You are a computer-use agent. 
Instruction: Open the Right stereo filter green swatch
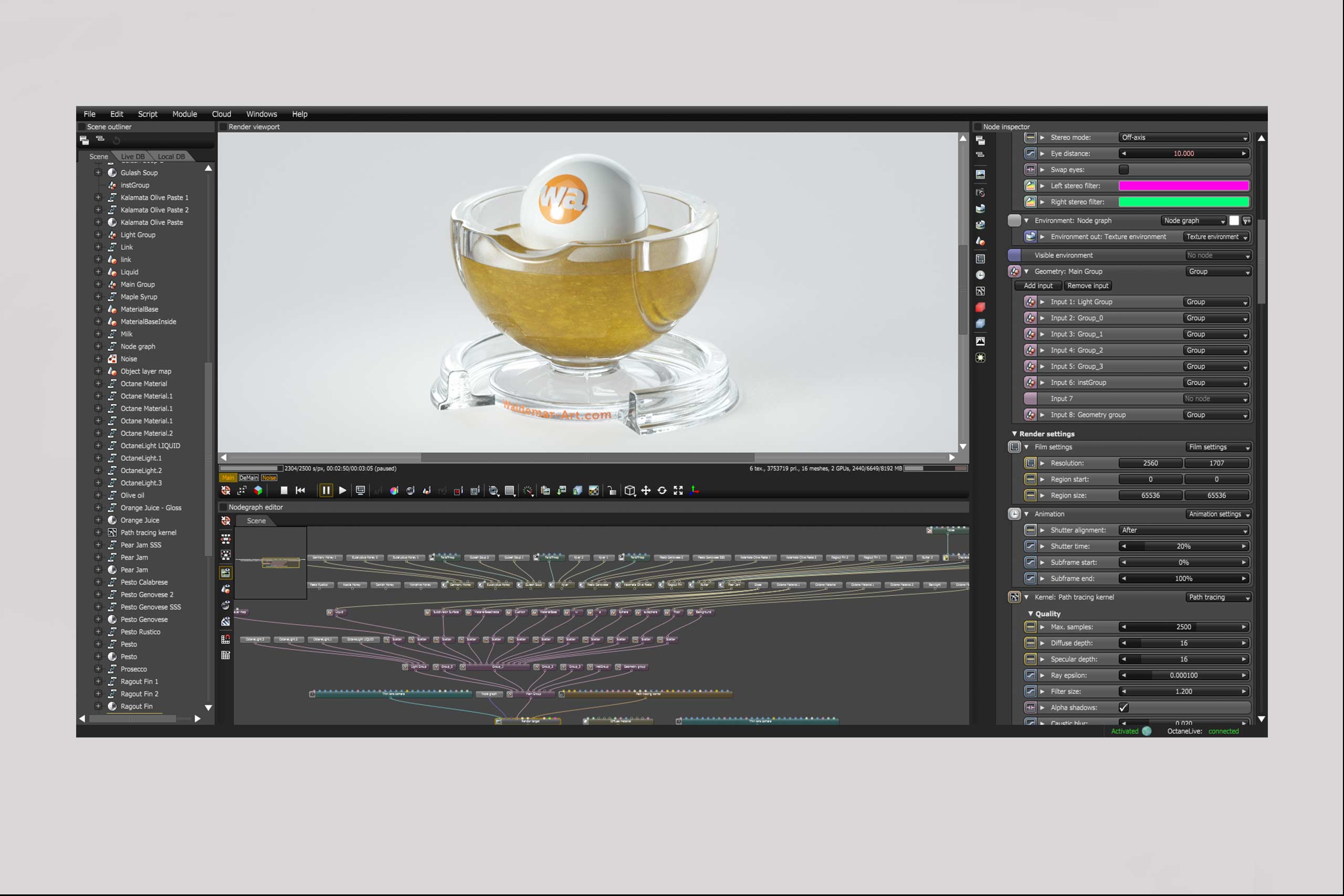pos(1183,202)
